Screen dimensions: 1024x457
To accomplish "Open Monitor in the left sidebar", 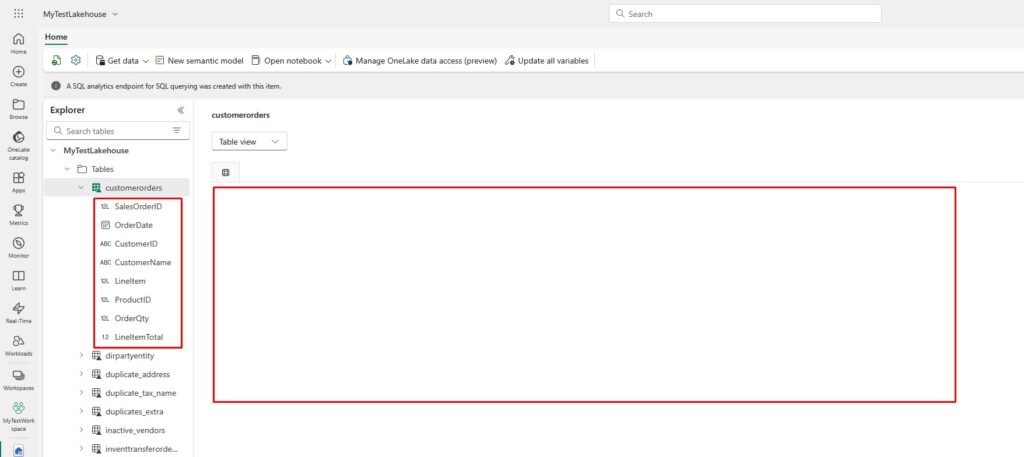I will tap(18, 247).
